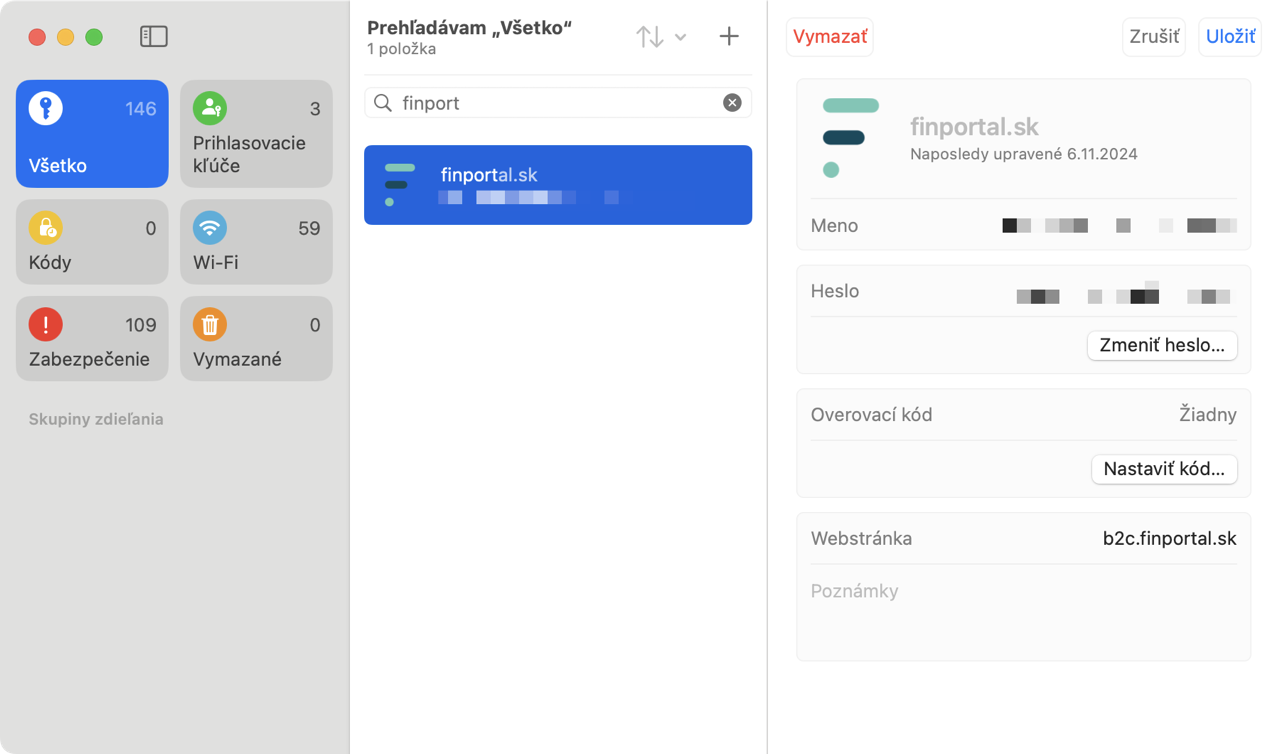Click the magnifying glass search icon
The image size is (1280, 754).
383,103
